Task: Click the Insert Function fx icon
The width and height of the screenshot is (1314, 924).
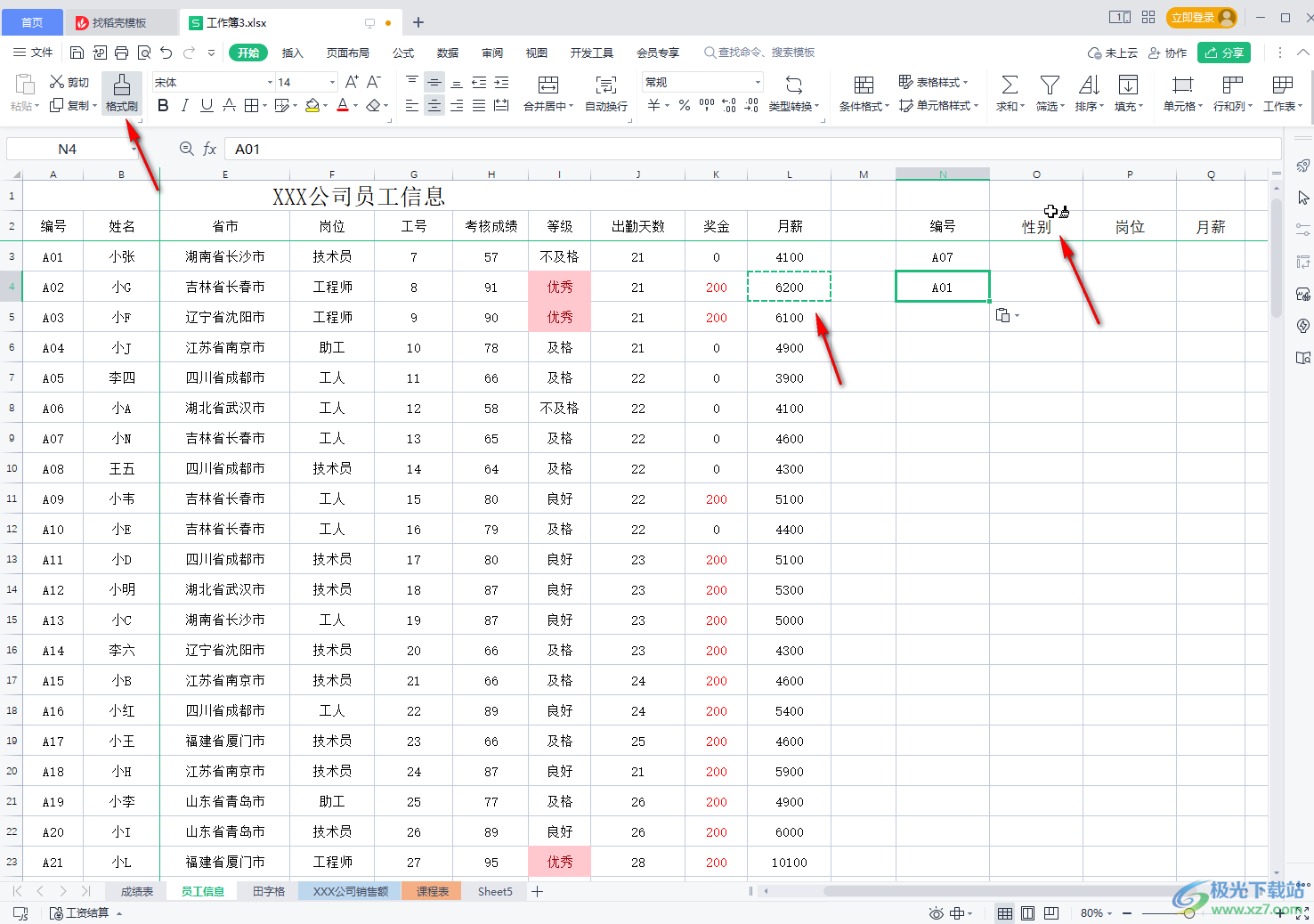Action: click(209, 149)
